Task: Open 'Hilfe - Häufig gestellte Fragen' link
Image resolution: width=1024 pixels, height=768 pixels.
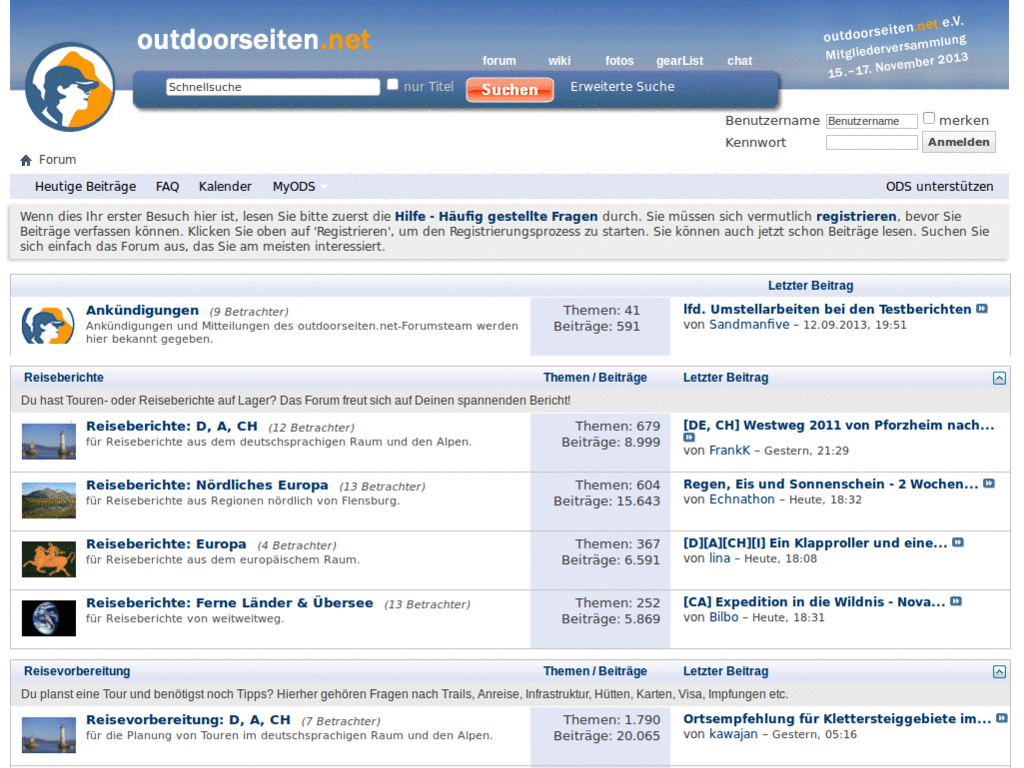Action: click(x=496, y=216)
